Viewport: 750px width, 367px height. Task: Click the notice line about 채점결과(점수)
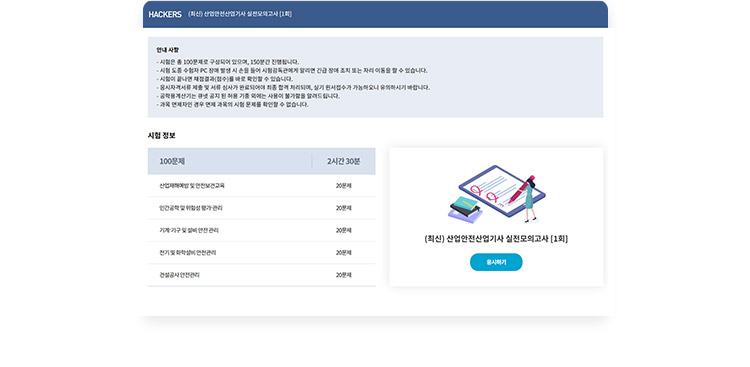pos(224,79)
